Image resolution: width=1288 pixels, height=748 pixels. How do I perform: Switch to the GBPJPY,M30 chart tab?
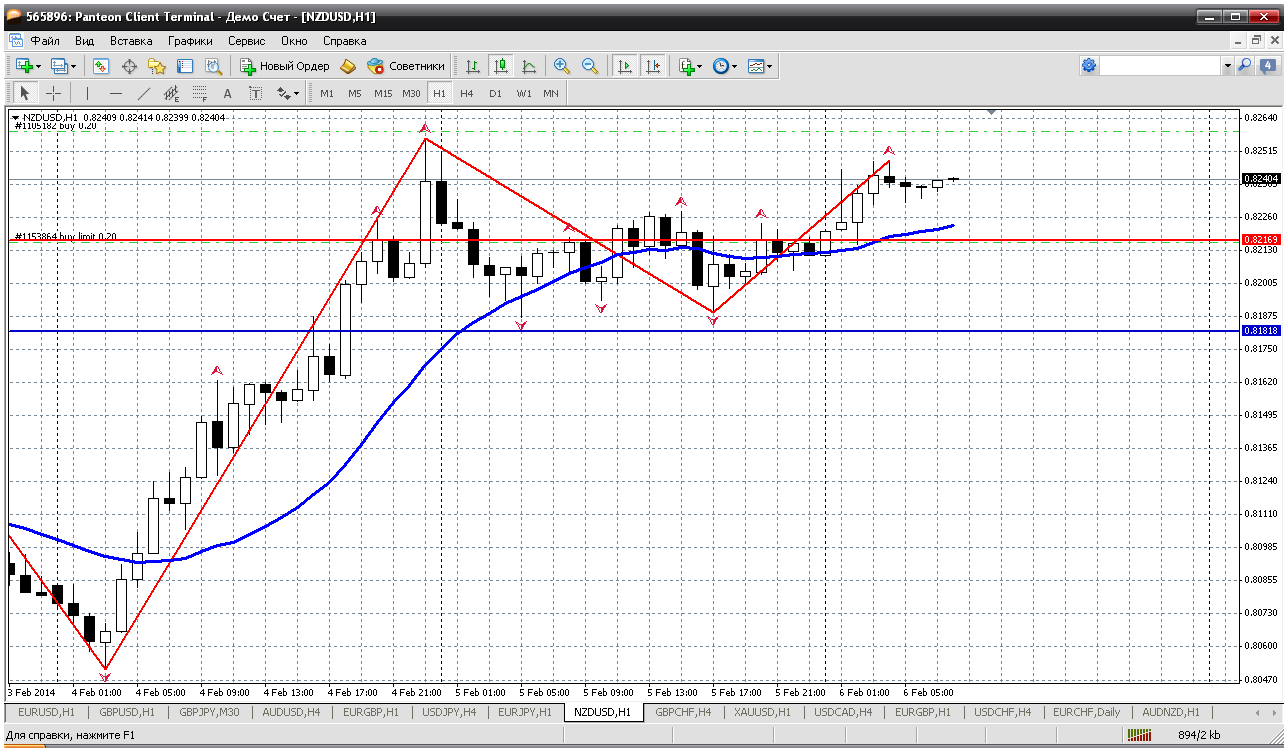coord(208,712)
